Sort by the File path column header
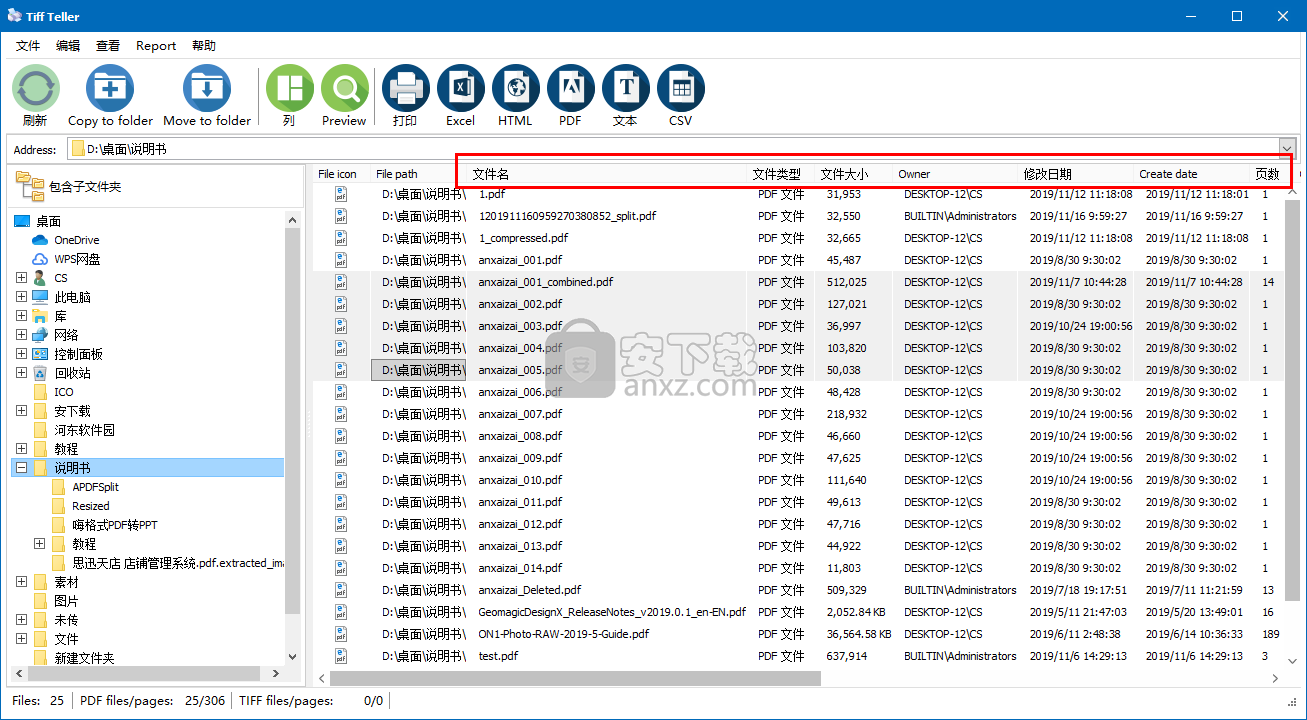The image size is (1307, 720). [418, 174]
